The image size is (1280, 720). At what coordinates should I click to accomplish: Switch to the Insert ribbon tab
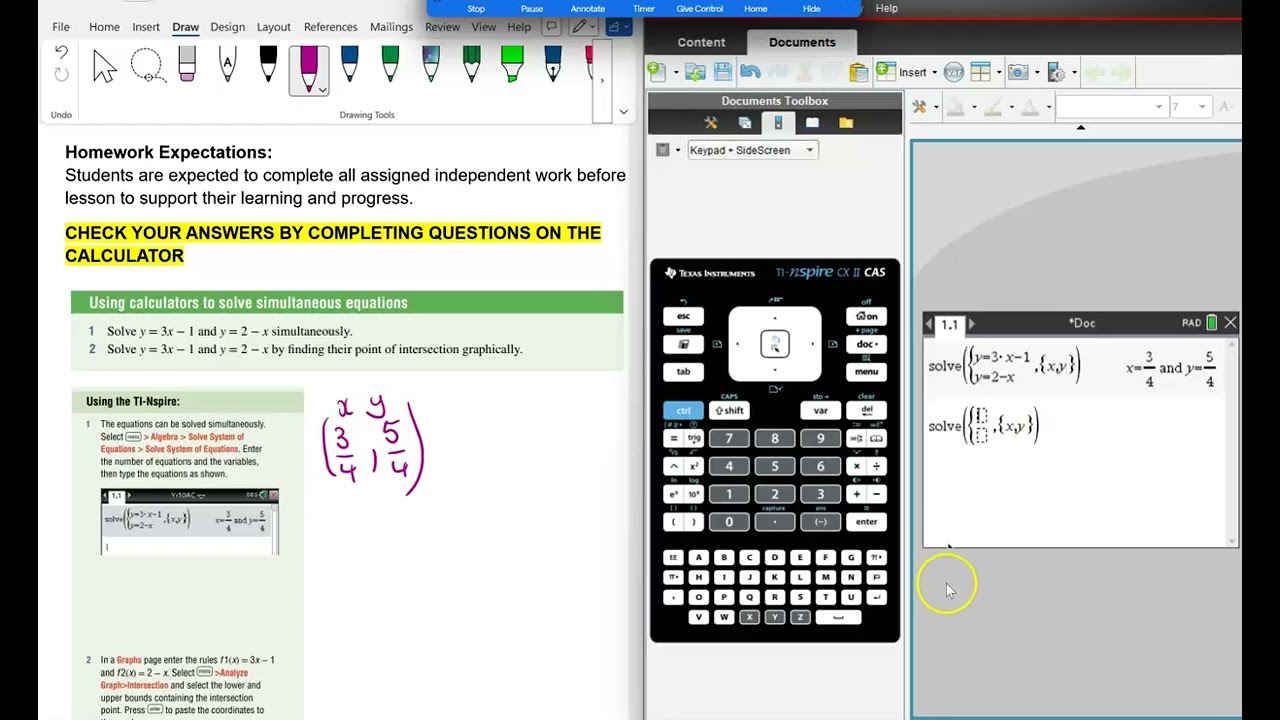[146, 27]
